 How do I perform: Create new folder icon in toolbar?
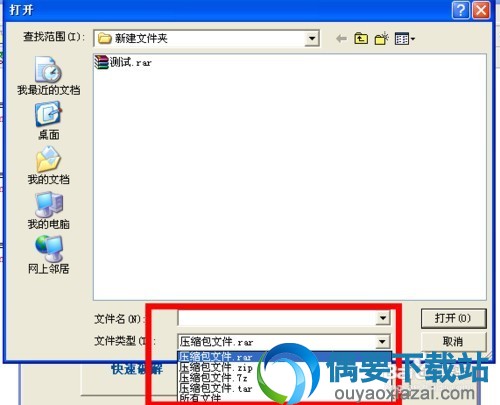381,39
